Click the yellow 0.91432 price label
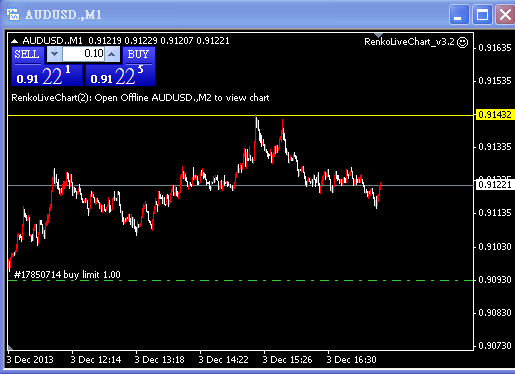 pyautogui.click(x=495, y=115)
